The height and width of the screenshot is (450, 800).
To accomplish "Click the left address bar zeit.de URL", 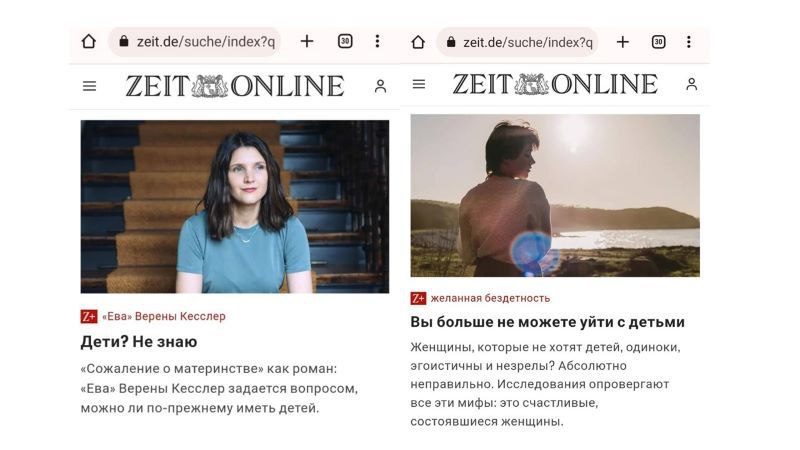I will [194, 42].
